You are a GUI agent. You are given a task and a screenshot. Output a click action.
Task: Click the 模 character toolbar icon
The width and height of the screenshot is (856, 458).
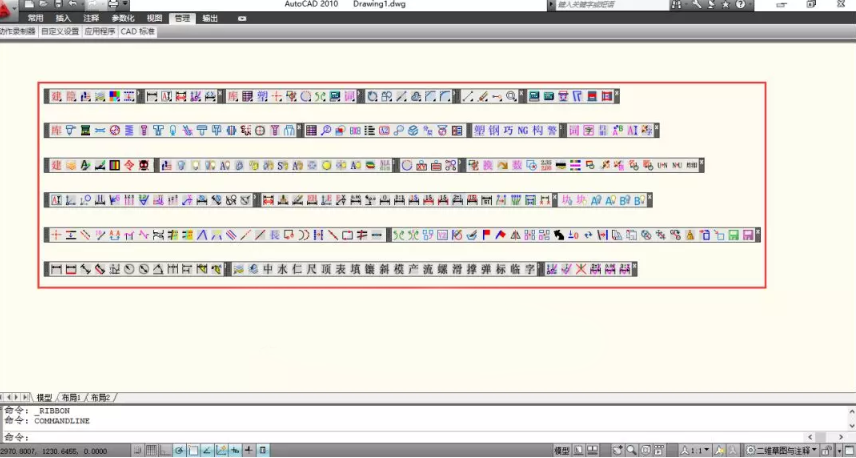tap(399, 269)
